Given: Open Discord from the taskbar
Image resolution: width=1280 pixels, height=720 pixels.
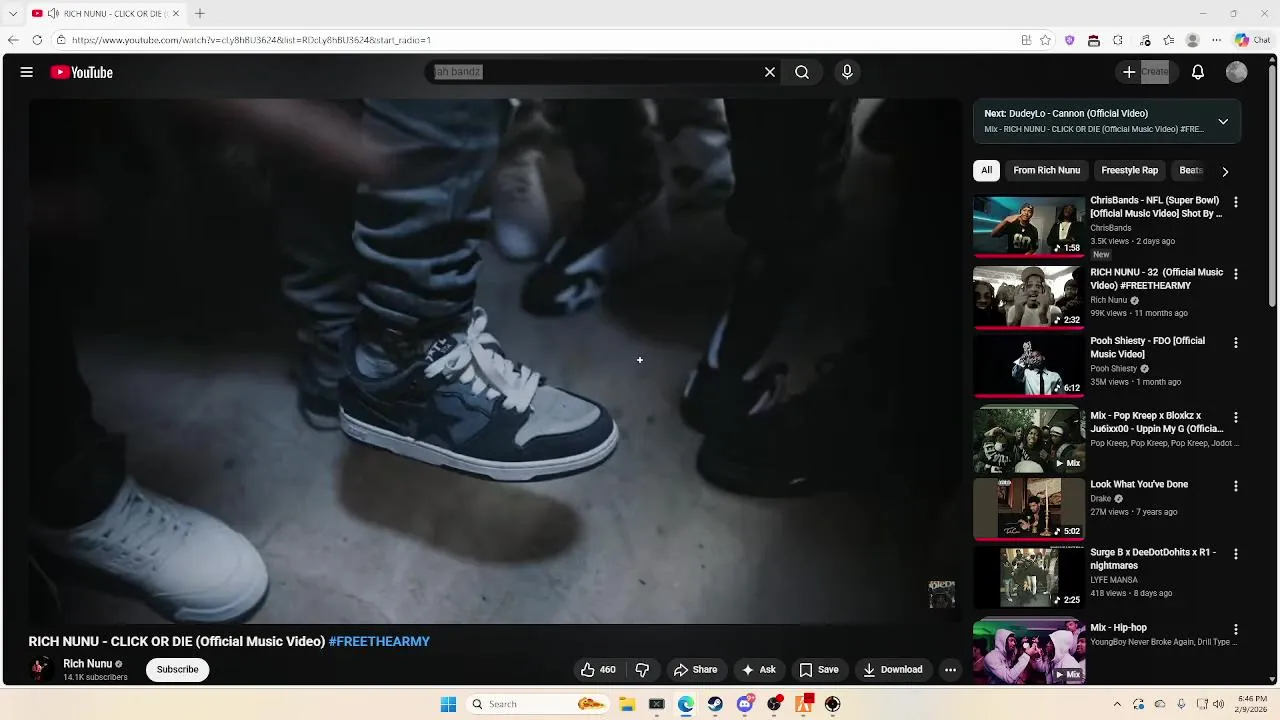Looking at the screenshot, I should pyautogui.click(x=745, y=704).
